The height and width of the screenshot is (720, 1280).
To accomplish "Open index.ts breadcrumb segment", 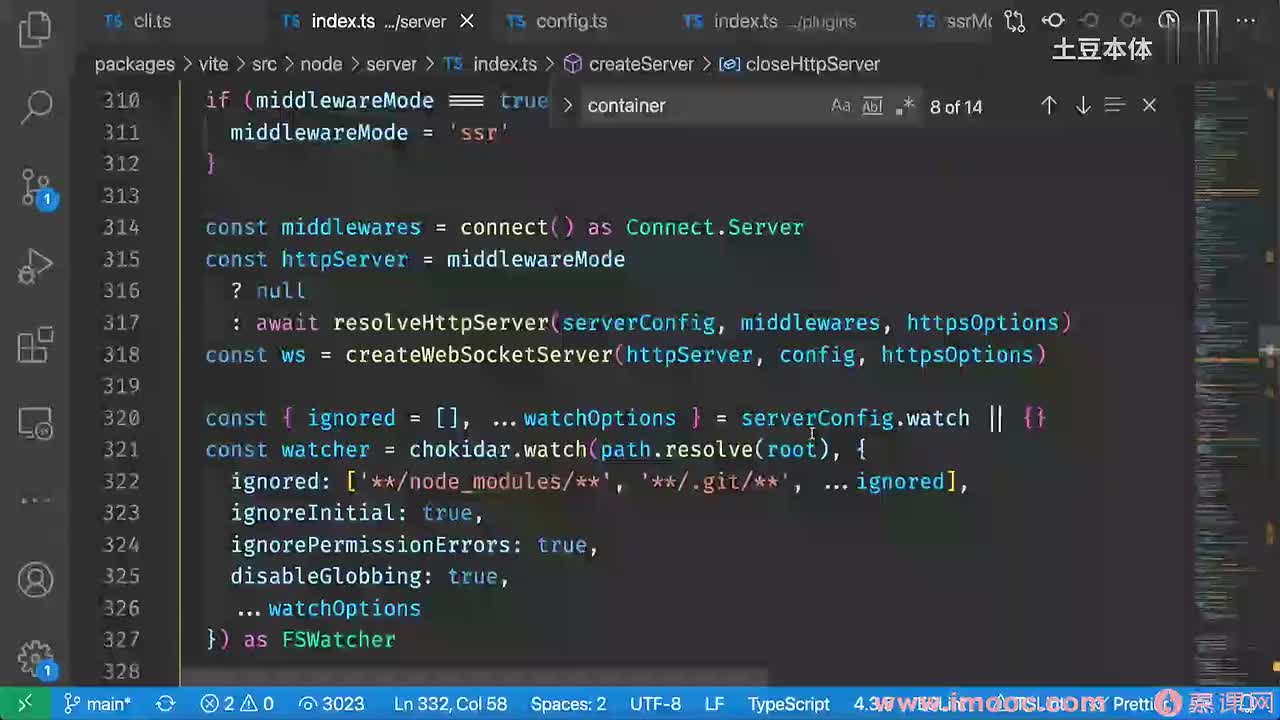I will click(491, 64).
